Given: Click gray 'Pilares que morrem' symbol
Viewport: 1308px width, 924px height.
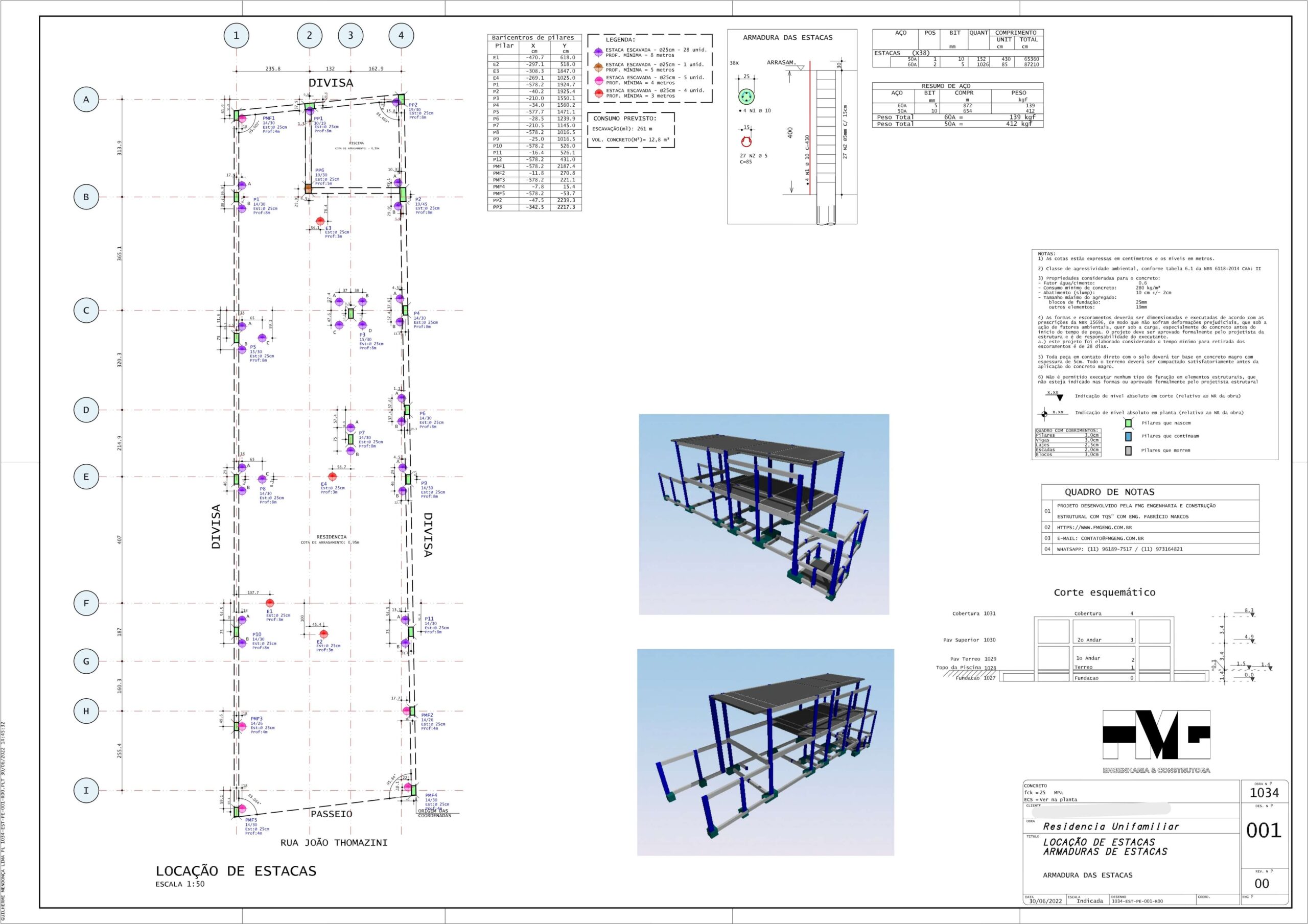Looking at the screenshot, I should click(x=1128, y=451).
